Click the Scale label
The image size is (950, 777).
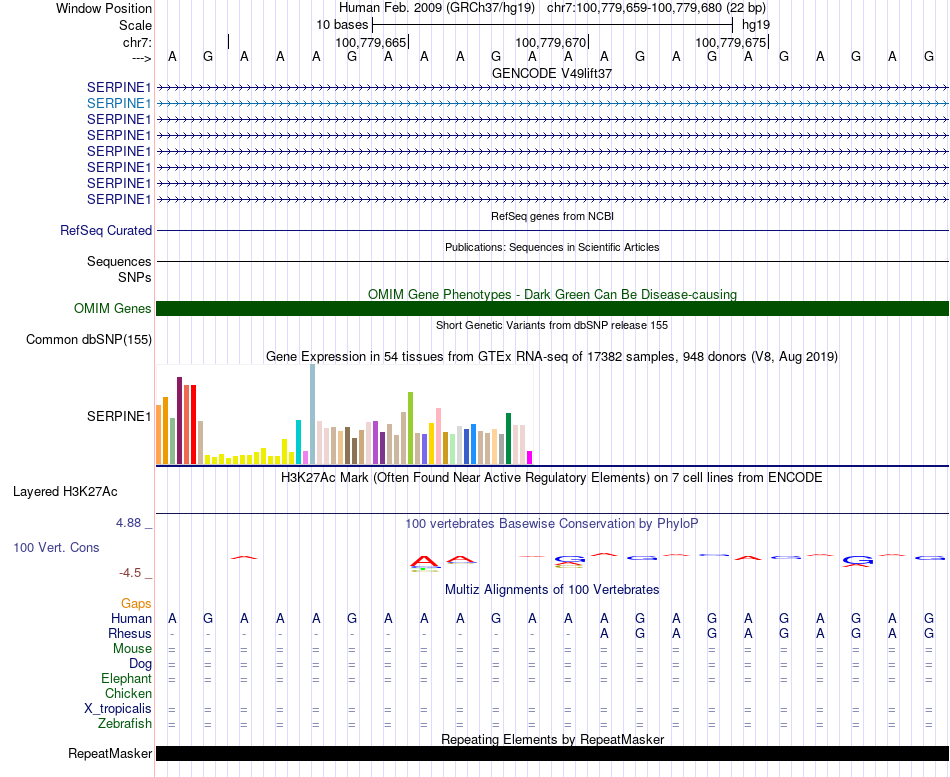[x=135, y=25]
